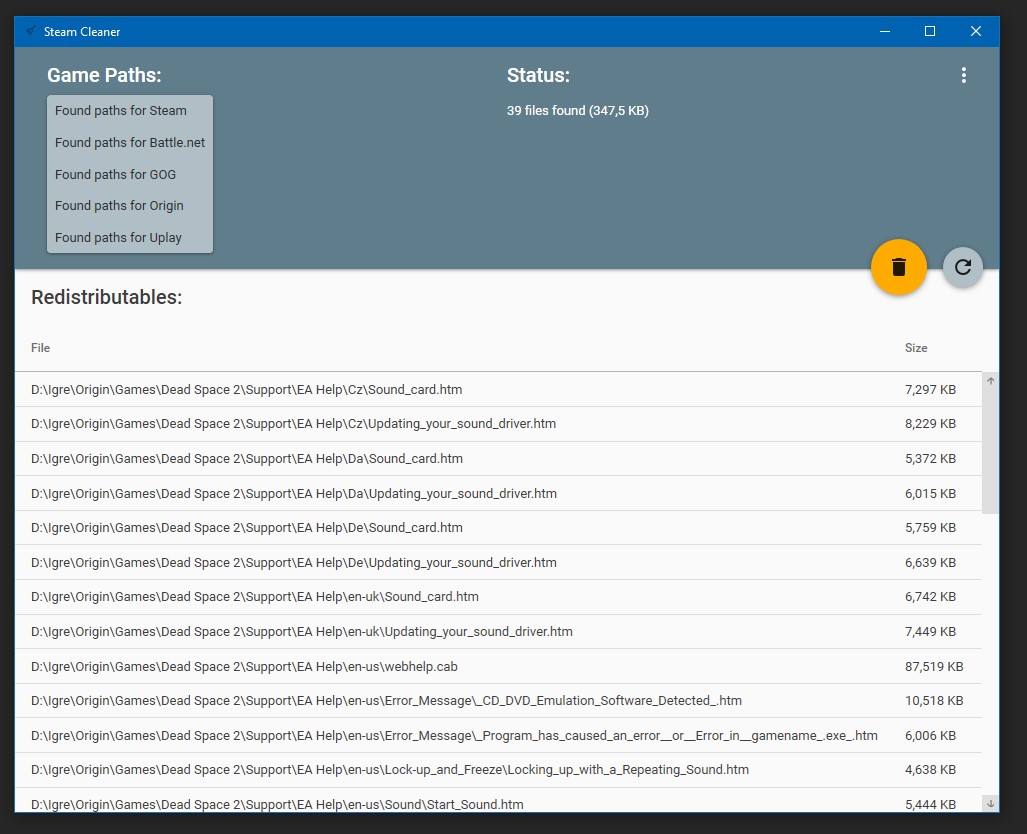Click the 7,297 KB size value
The height and width of the screenshot is (834, 1027).
click(x=930, y=389)
